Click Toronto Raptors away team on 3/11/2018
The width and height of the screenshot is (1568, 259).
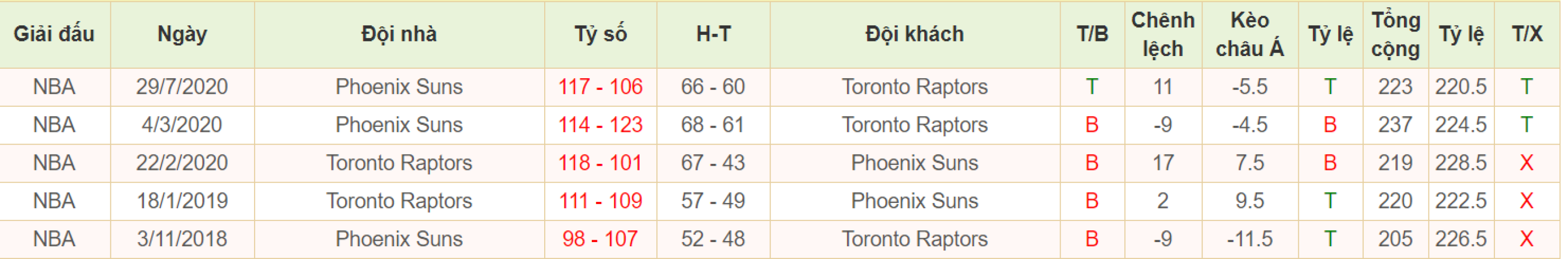pos(914,239)
